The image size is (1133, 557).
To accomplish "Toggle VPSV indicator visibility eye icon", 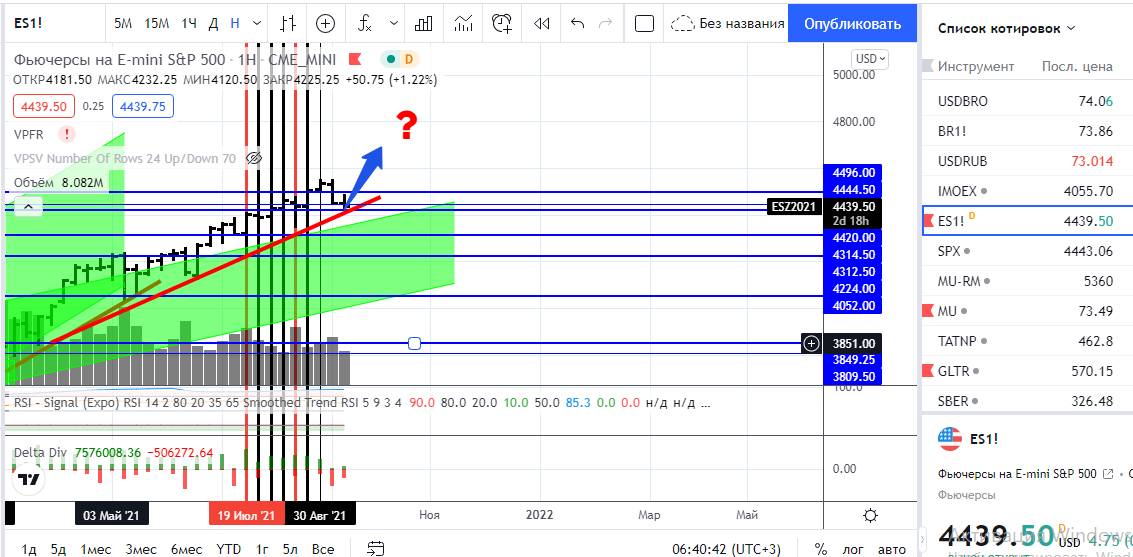I will tap(253, 158).
